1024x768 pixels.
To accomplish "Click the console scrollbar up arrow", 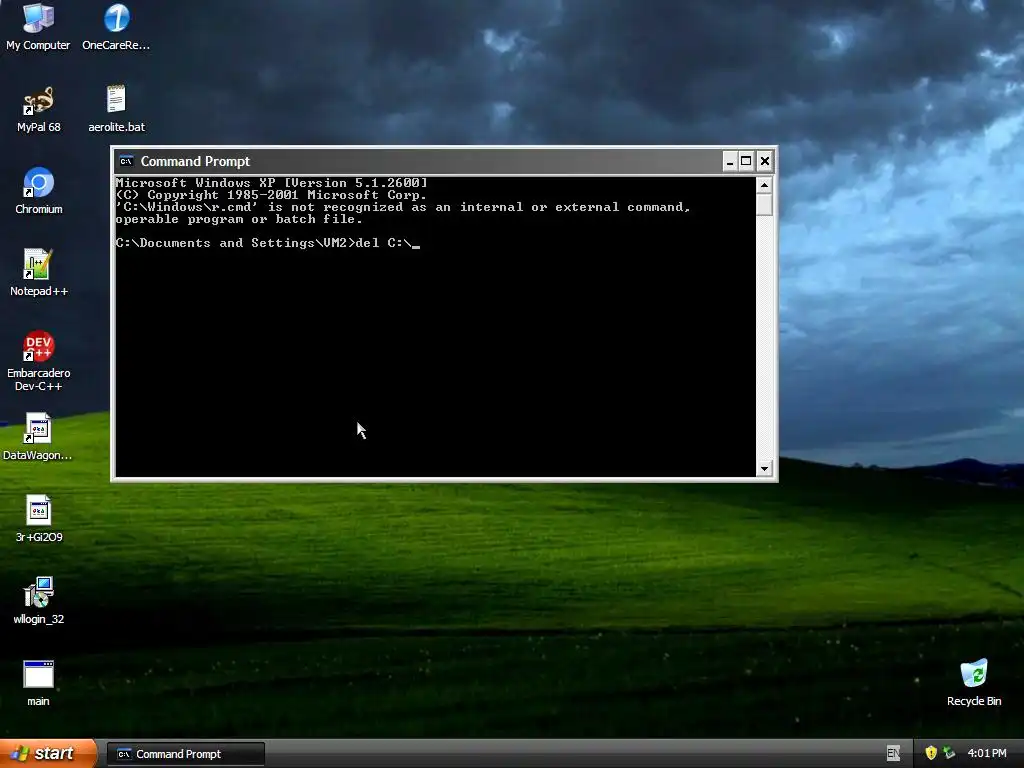I will [764, 185].
